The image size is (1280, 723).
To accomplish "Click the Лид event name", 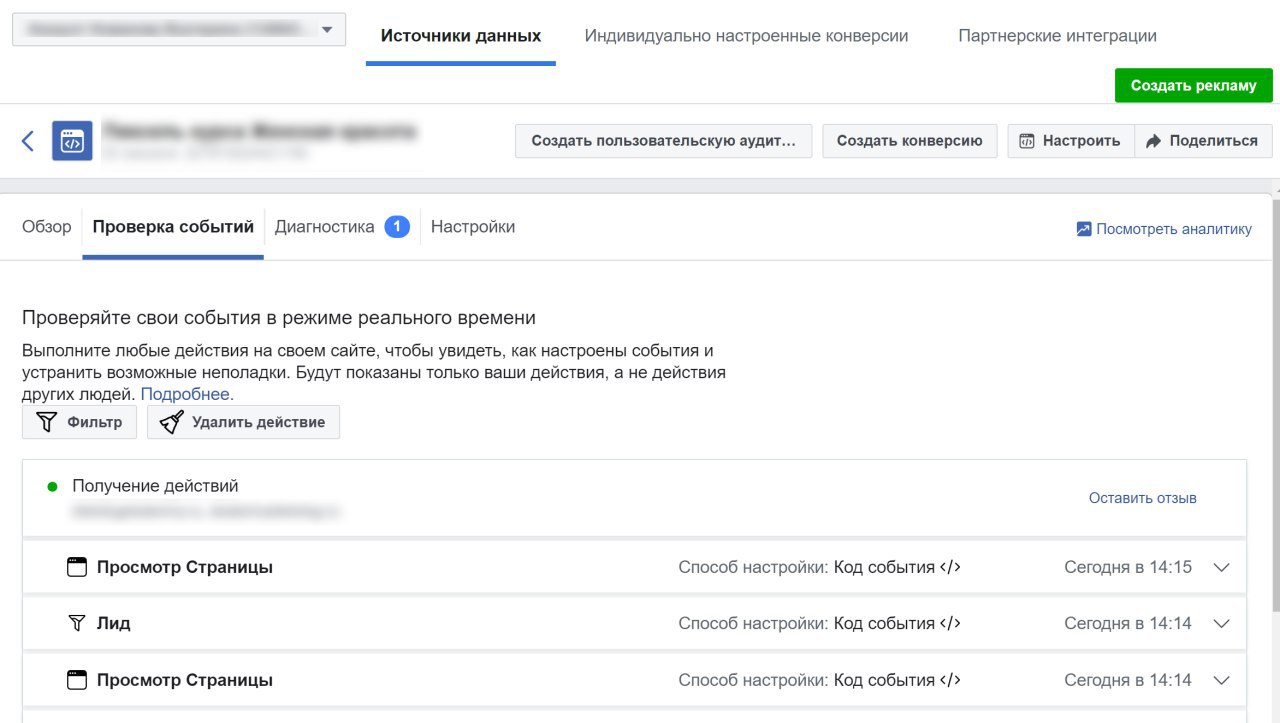I will [114, 623].
